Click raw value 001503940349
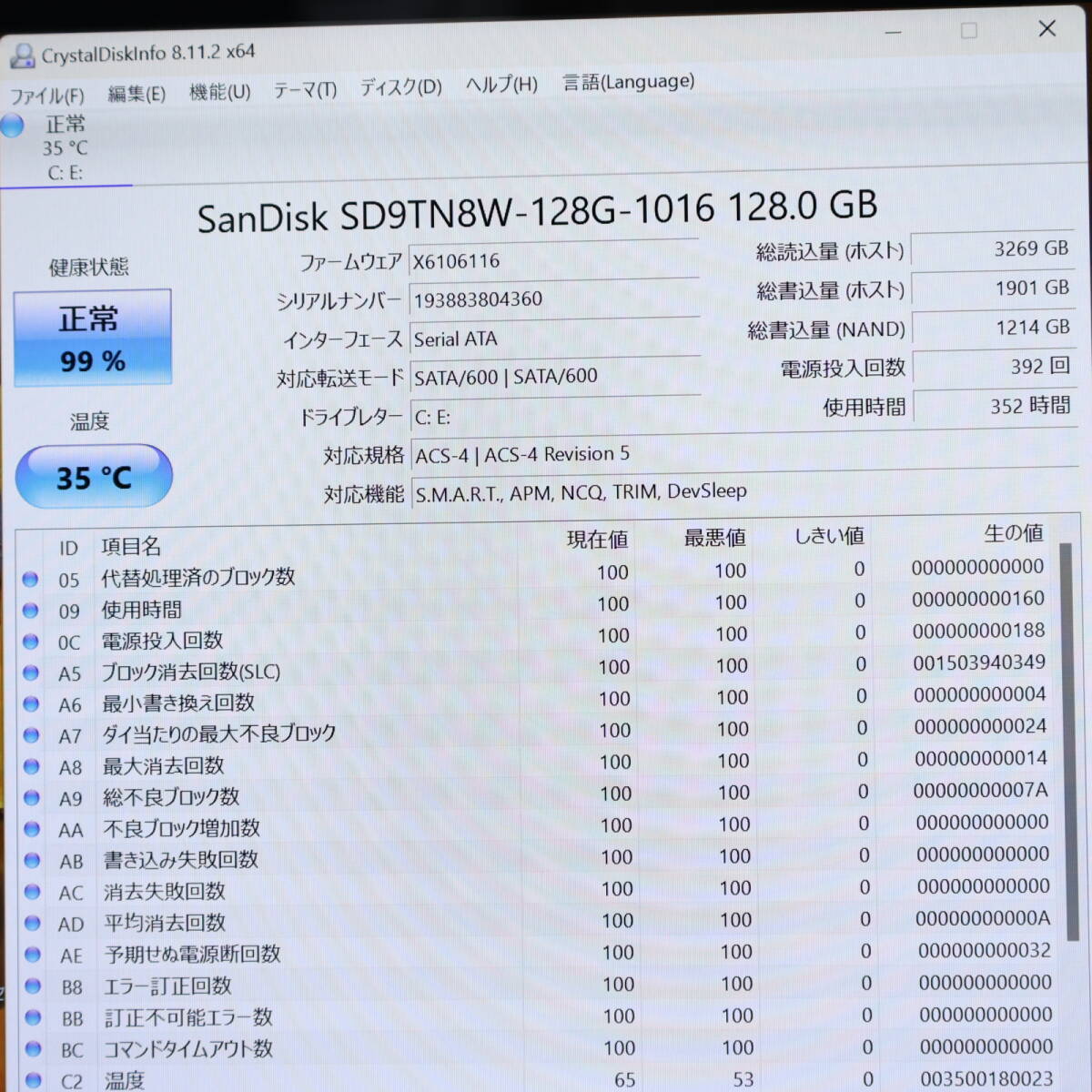 (979, 662)
